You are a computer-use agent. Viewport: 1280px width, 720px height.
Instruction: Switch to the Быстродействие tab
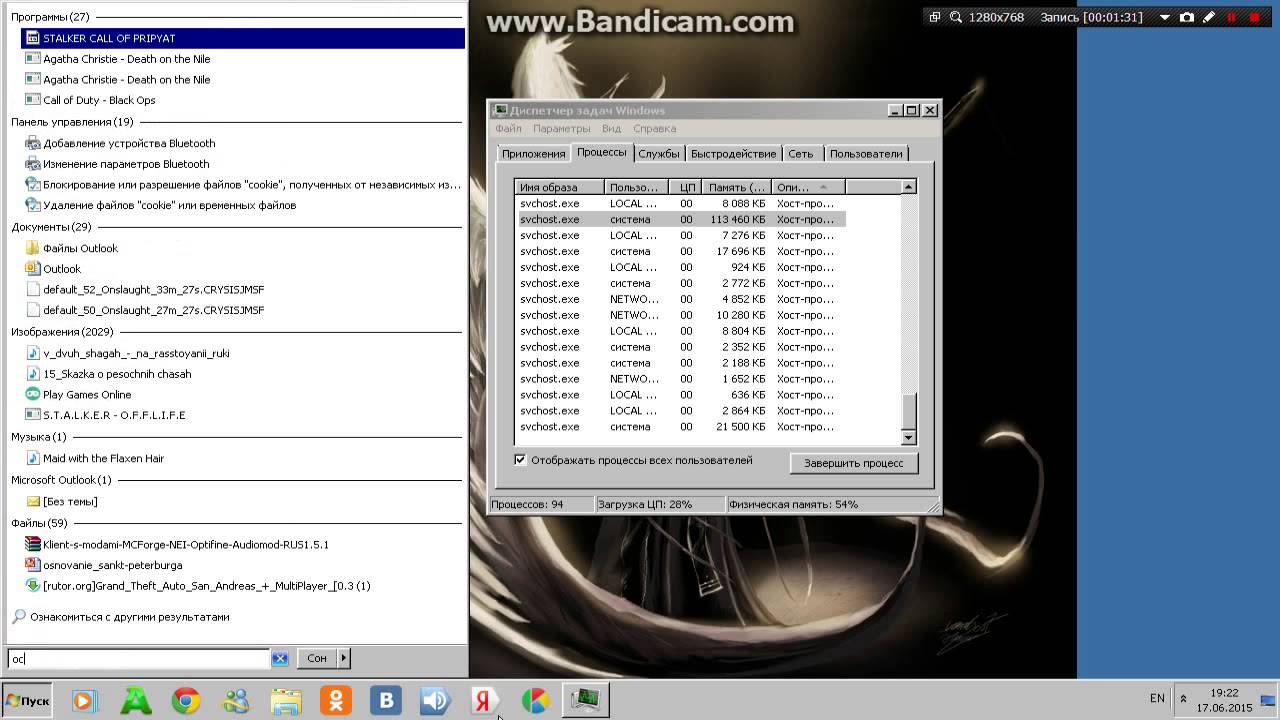pyautogui.click(x=733, y=153)
